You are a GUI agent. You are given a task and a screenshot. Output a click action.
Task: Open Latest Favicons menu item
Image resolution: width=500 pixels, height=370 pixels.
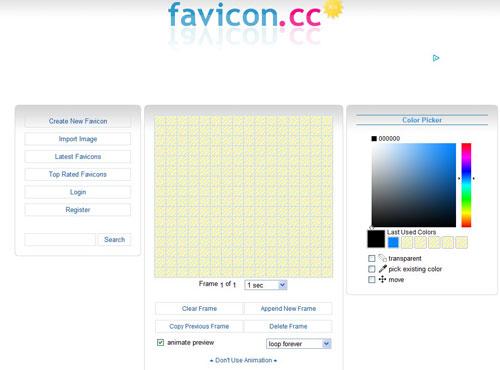(x=78, y=156)
